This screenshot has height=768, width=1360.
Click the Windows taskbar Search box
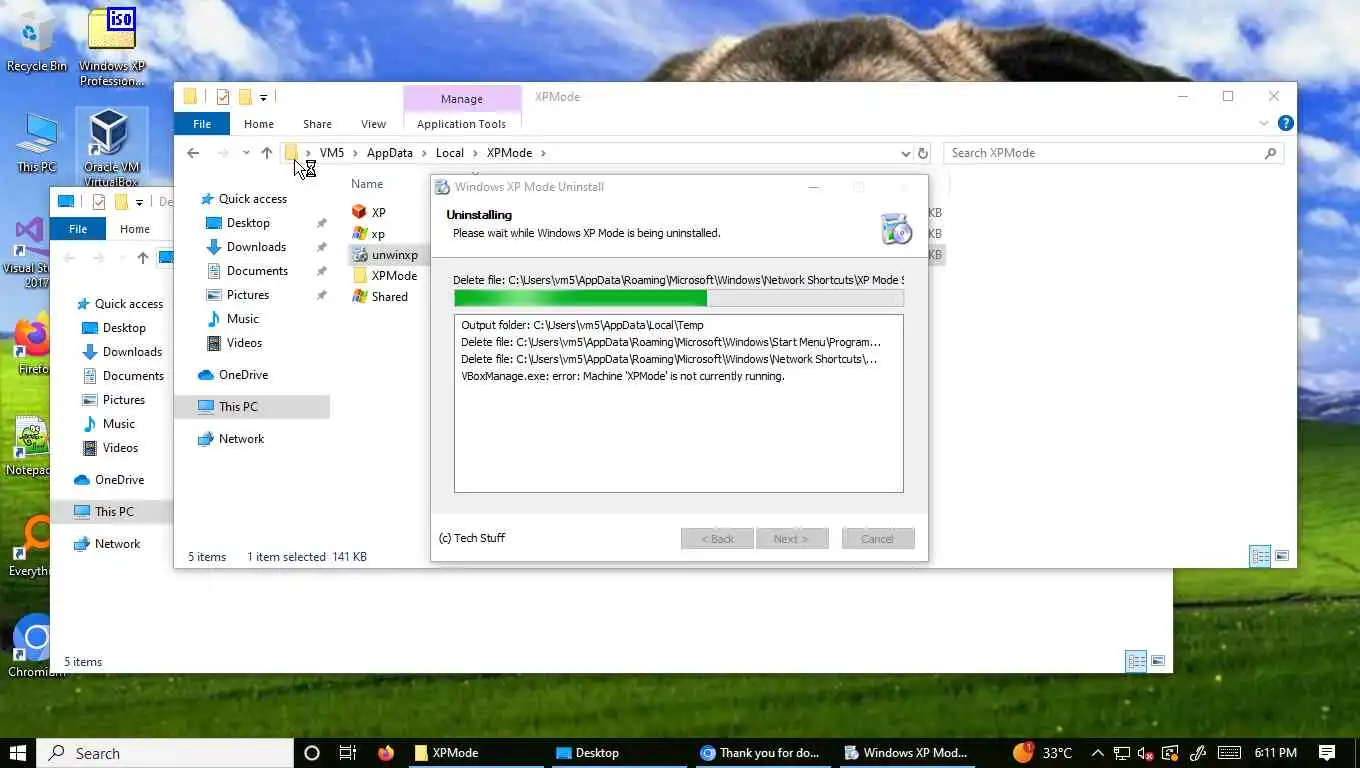(165, 753)
